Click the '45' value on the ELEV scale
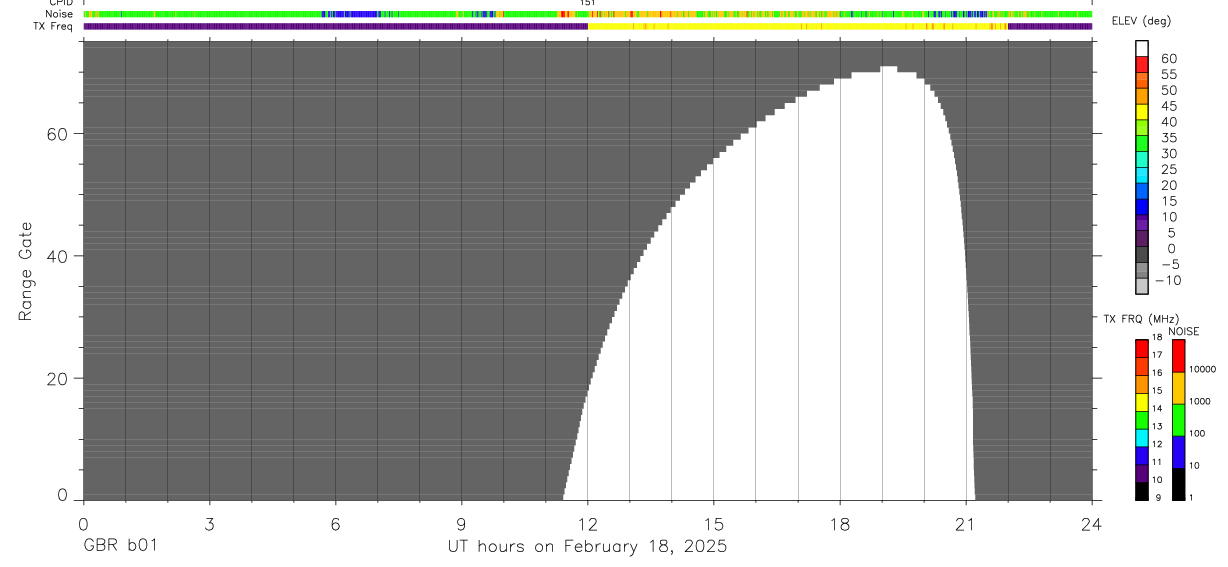 click(1168, 106)
